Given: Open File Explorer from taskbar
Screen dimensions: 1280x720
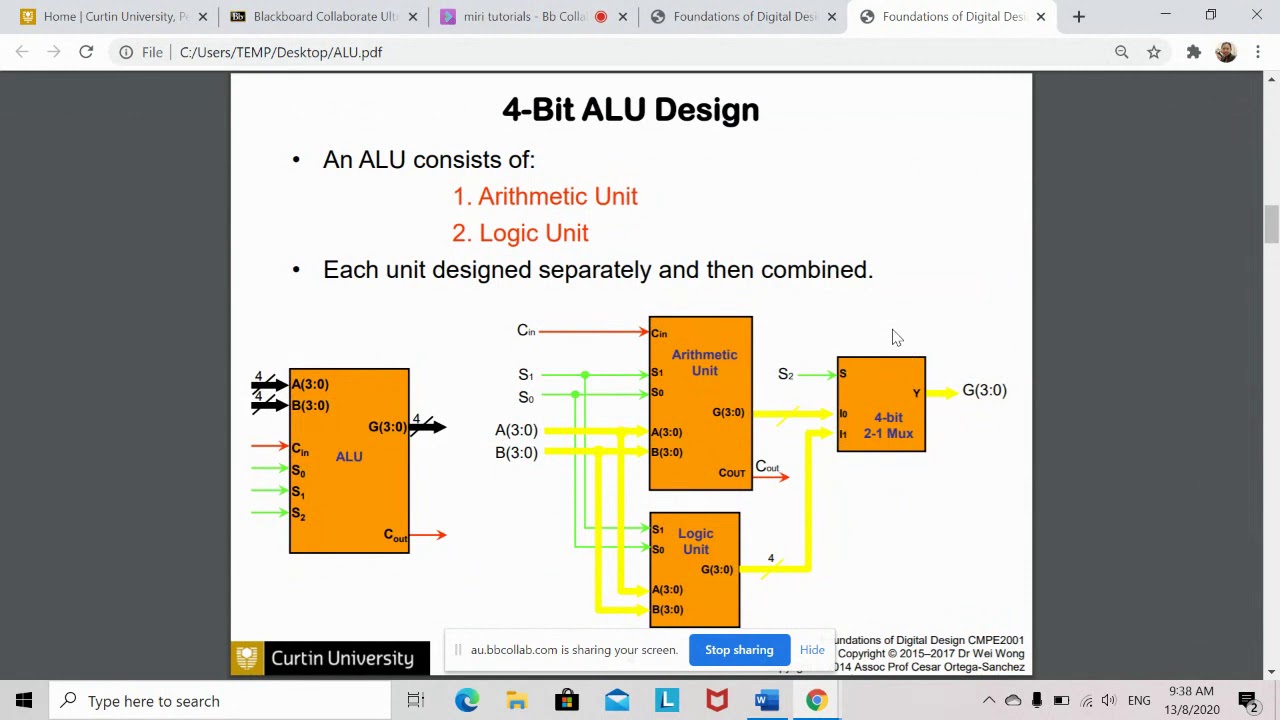Looking at the screenshot, I should [517, 701].
